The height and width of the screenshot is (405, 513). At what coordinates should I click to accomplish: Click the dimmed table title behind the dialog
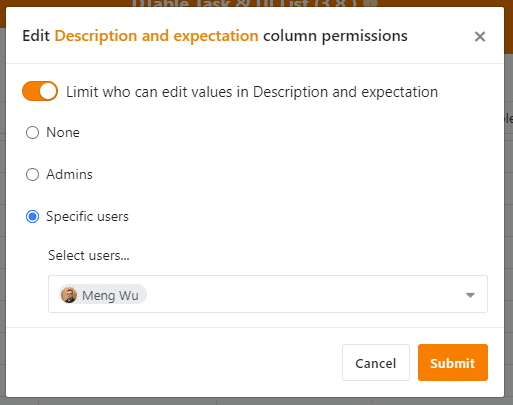click(x=255, y=3)
